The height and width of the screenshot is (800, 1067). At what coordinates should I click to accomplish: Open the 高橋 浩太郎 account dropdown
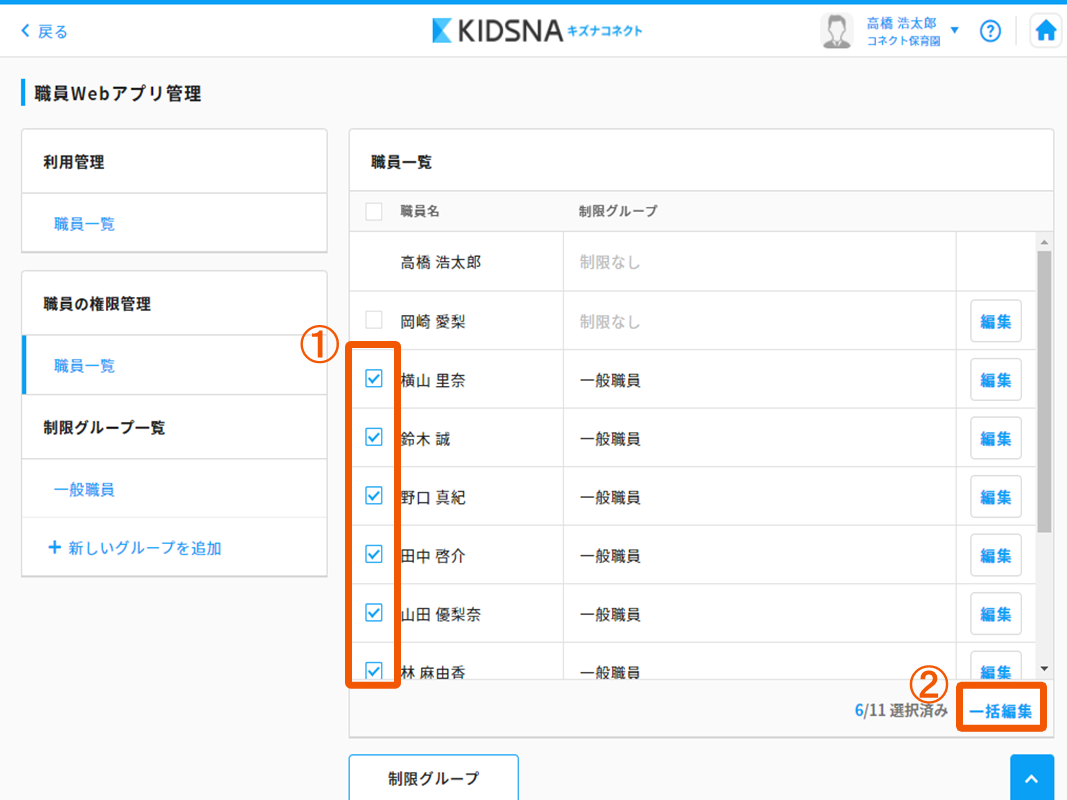[x=954, y=31]
